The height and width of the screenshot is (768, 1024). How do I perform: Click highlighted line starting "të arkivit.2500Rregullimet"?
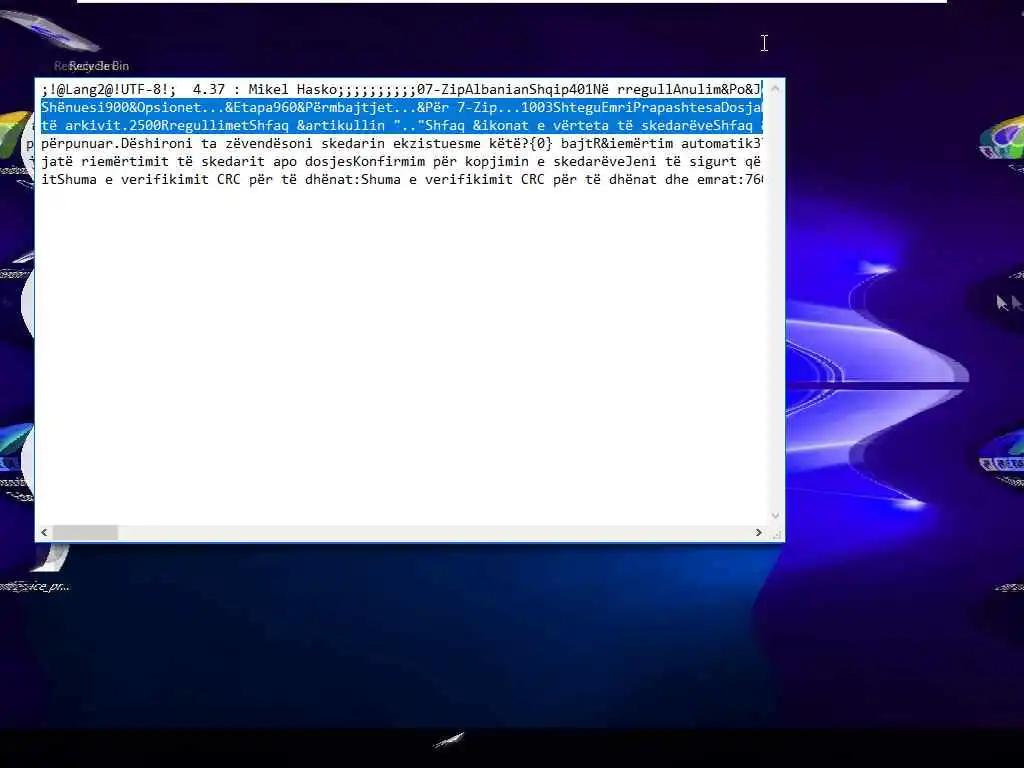click(402, 125)
